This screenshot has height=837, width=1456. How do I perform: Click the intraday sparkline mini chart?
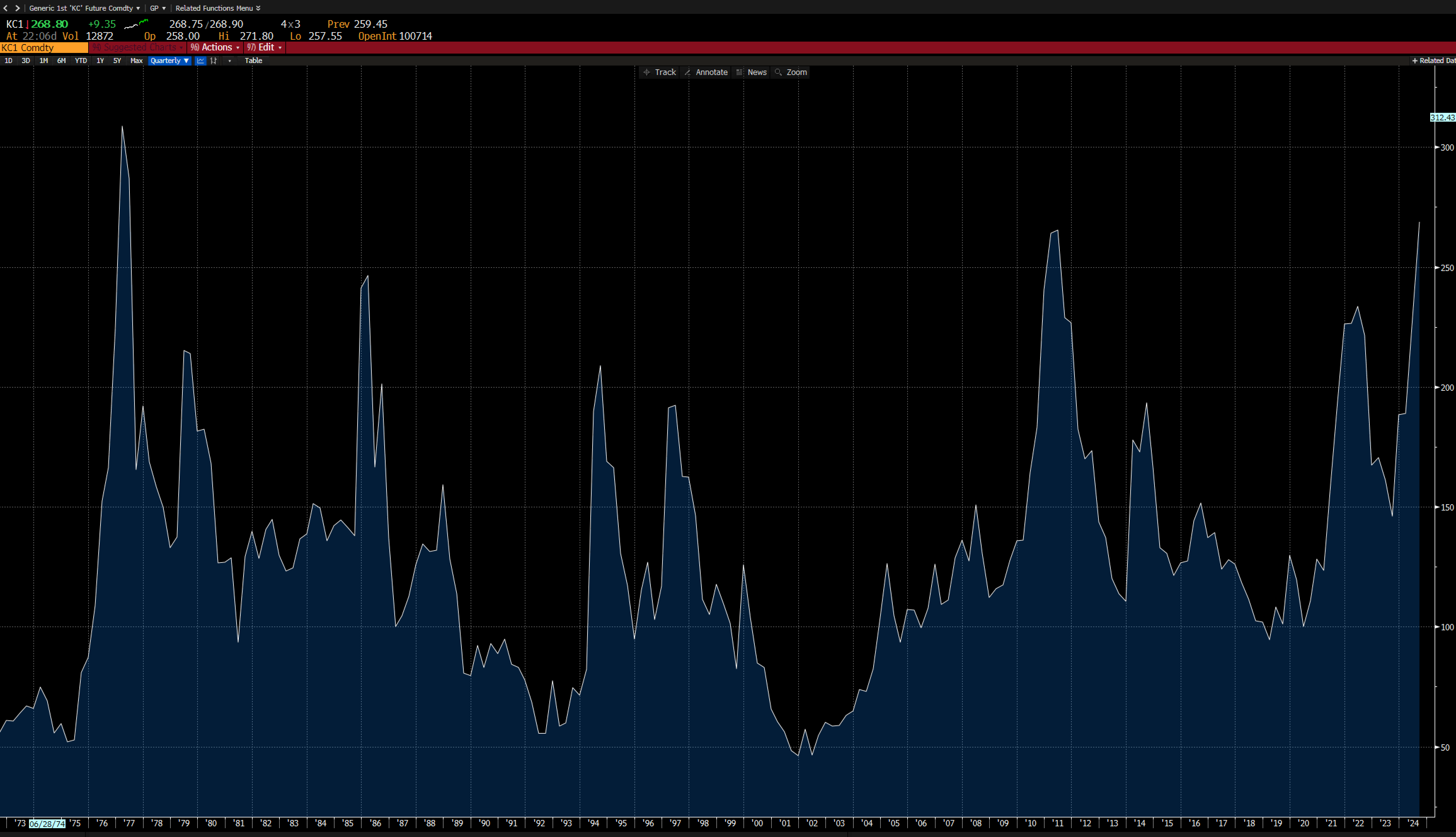pos(137,24)
